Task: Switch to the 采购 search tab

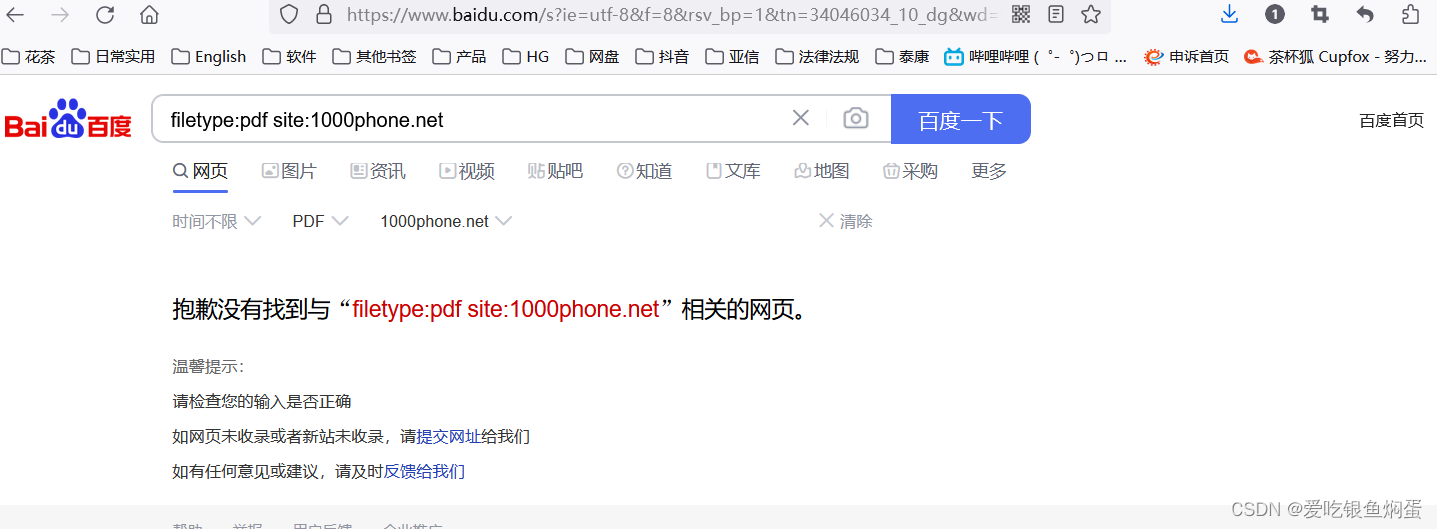Action: [x=910, y=171]
